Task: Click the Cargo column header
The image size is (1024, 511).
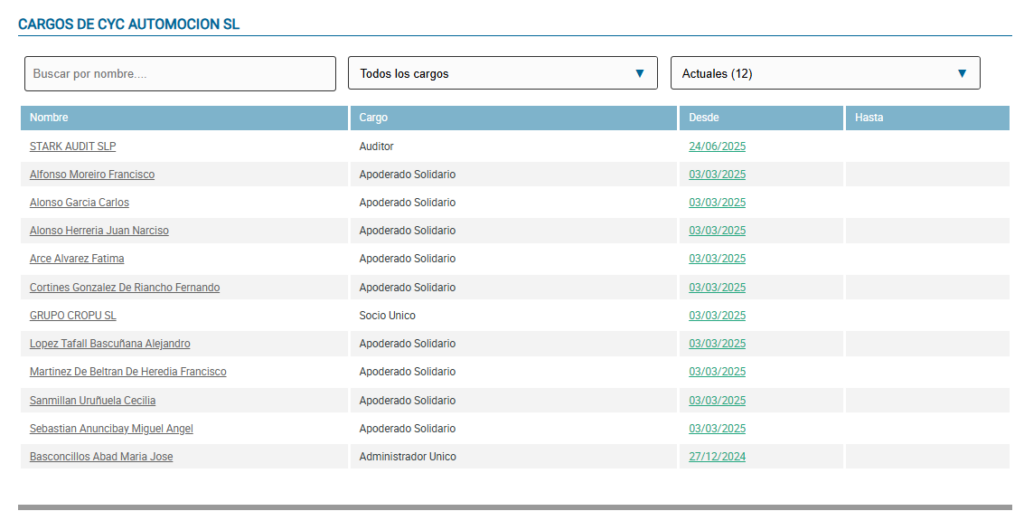Action: tap(373, 118)
